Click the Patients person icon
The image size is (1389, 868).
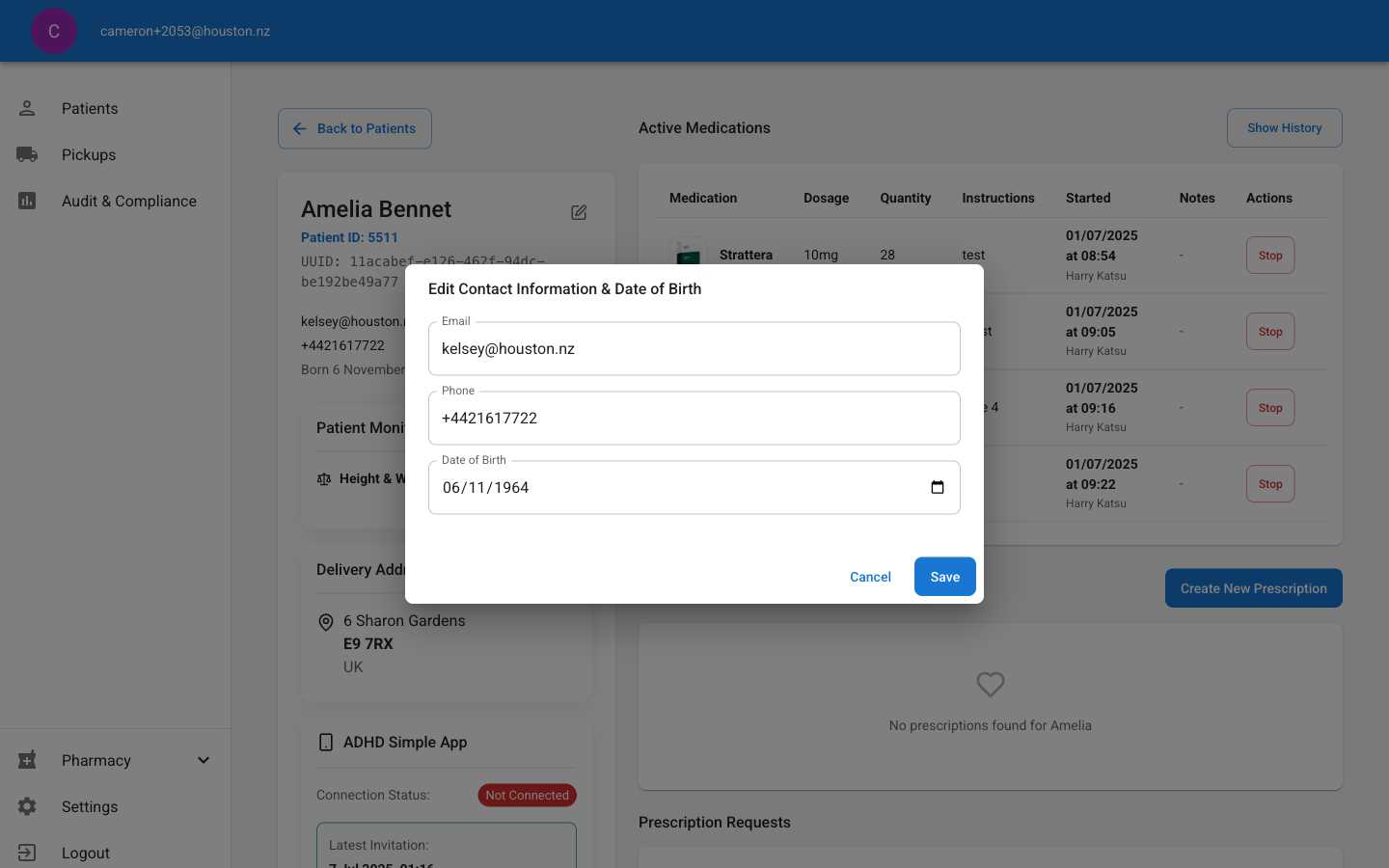[27, 108]
